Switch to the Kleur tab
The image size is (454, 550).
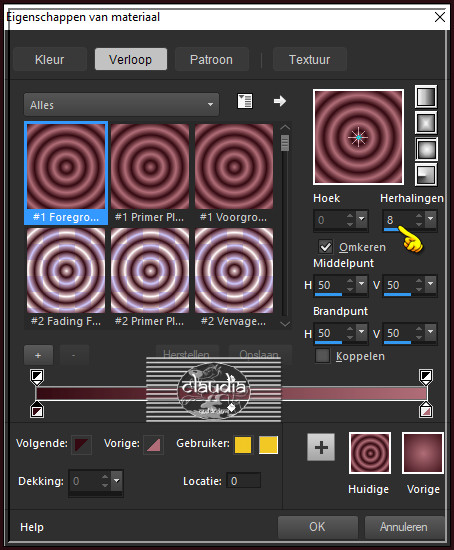(49, 59)
